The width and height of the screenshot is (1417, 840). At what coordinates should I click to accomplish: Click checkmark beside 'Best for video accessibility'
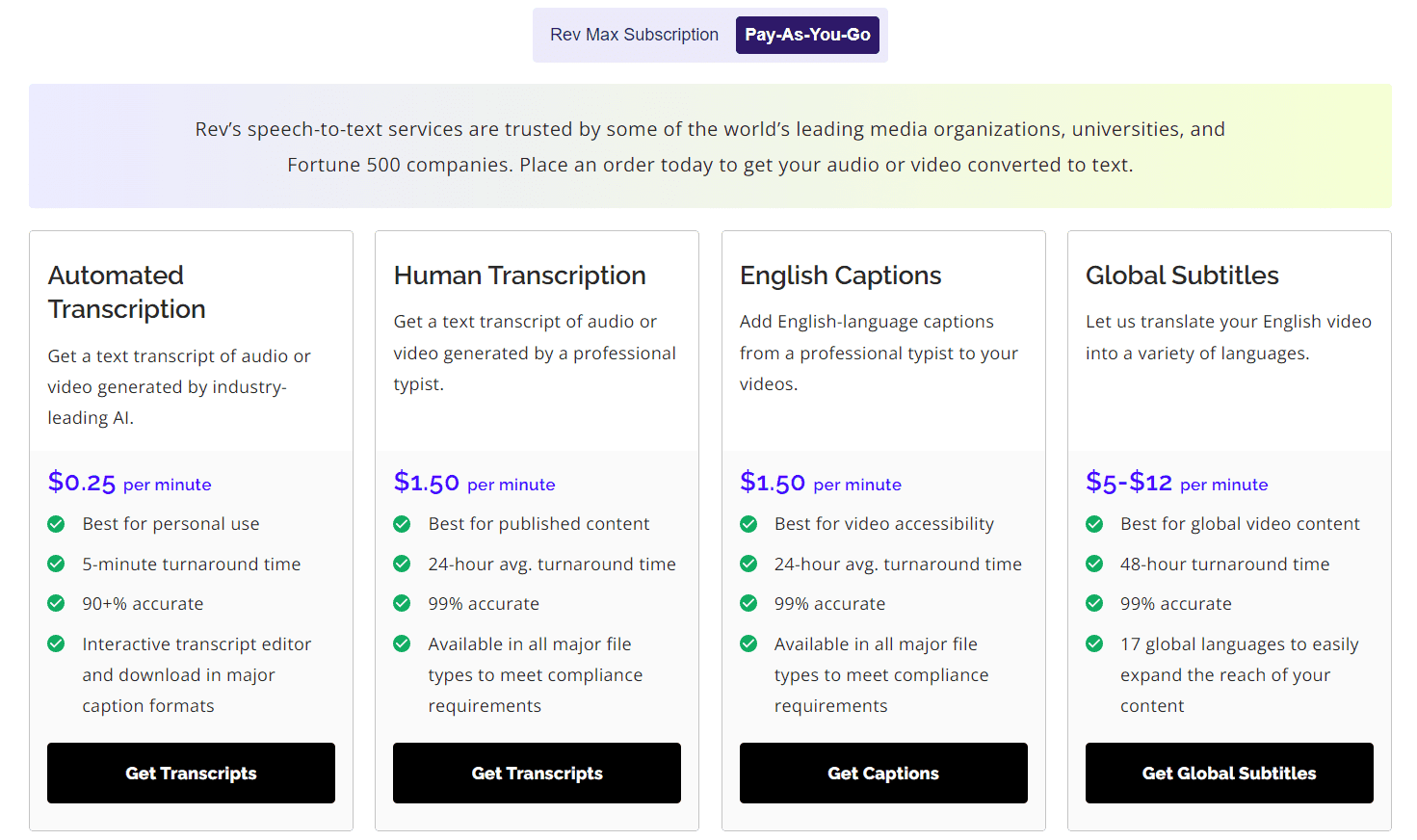click(x=748, y=524)
